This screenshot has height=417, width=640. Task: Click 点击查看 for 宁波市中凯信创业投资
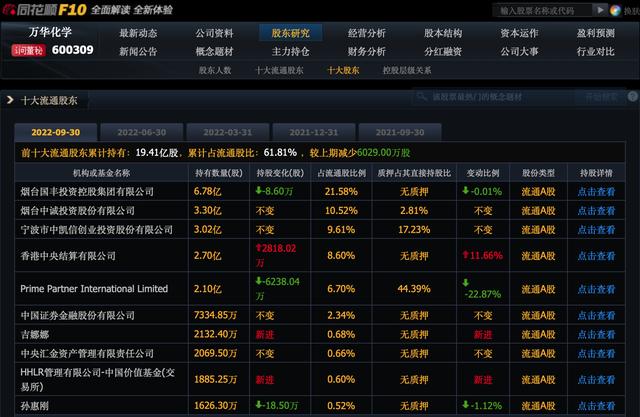click(x=596, y=230)
